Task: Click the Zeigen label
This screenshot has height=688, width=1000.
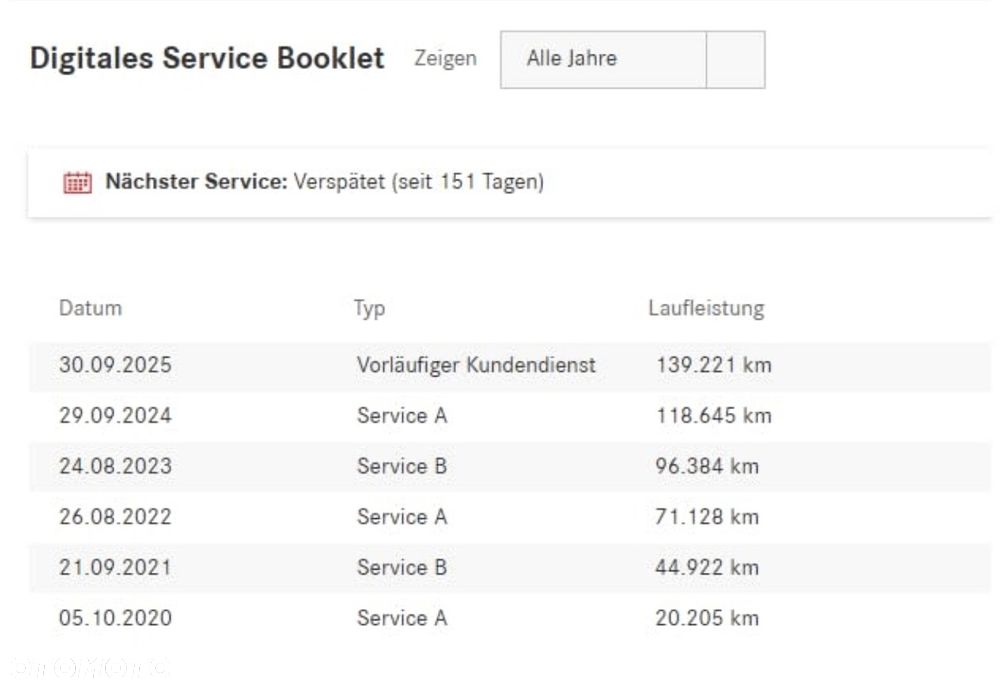Action: pos(445,59)
